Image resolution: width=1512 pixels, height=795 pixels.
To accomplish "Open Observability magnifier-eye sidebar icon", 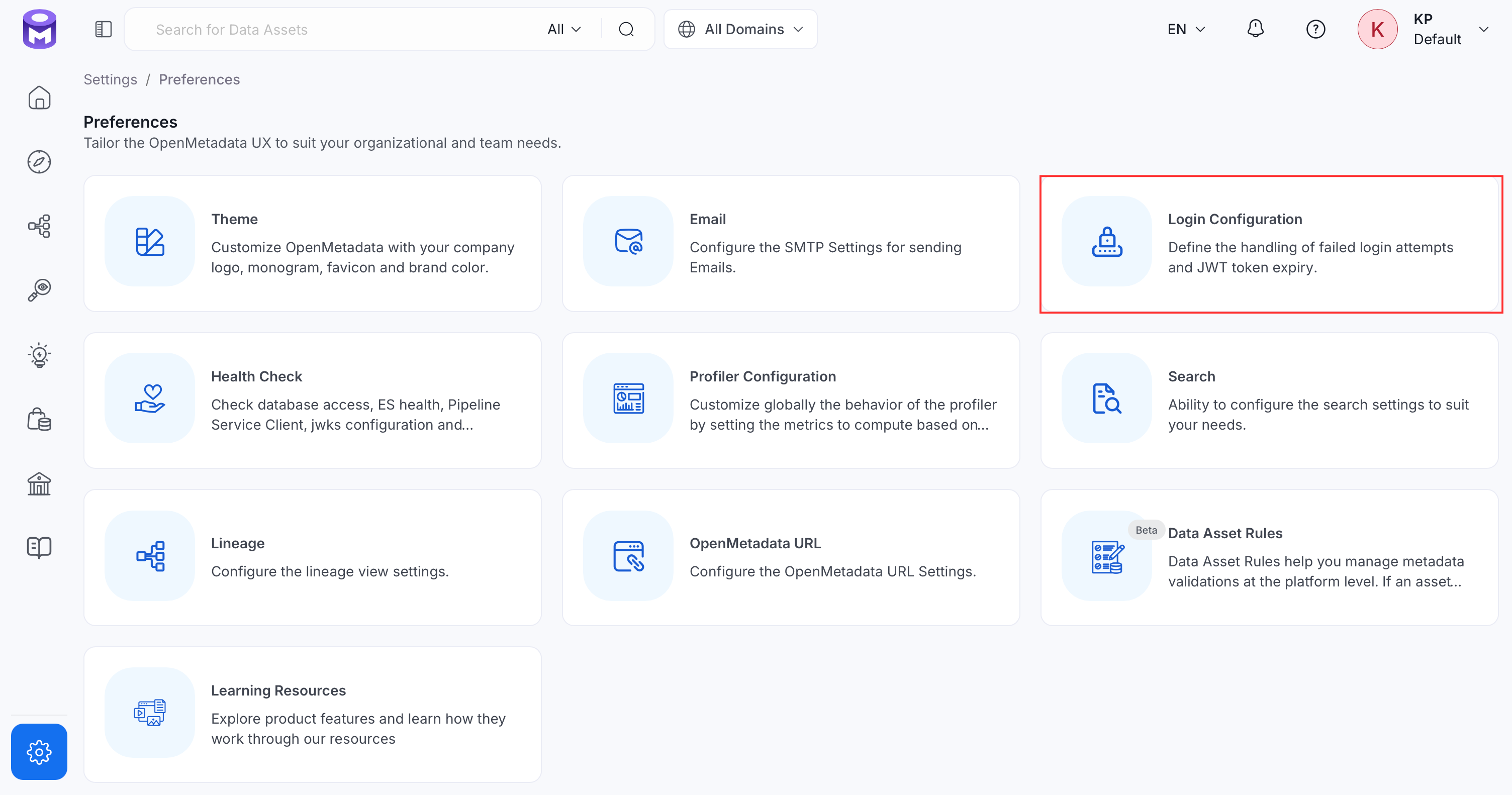I will click(x=39, y=290).
